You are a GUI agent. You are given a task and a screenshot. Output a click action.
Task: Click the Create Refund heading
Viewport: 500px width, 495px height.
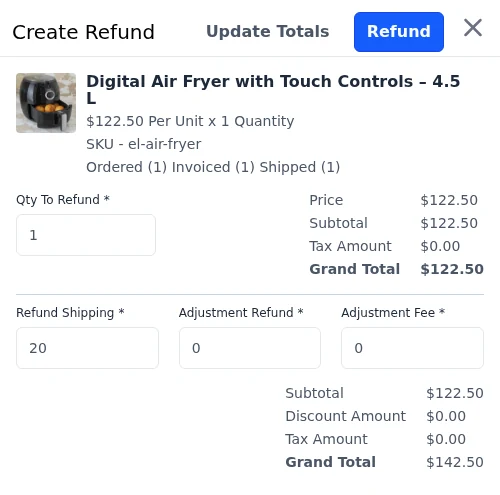pyautogui.click(x=83, y=32)
